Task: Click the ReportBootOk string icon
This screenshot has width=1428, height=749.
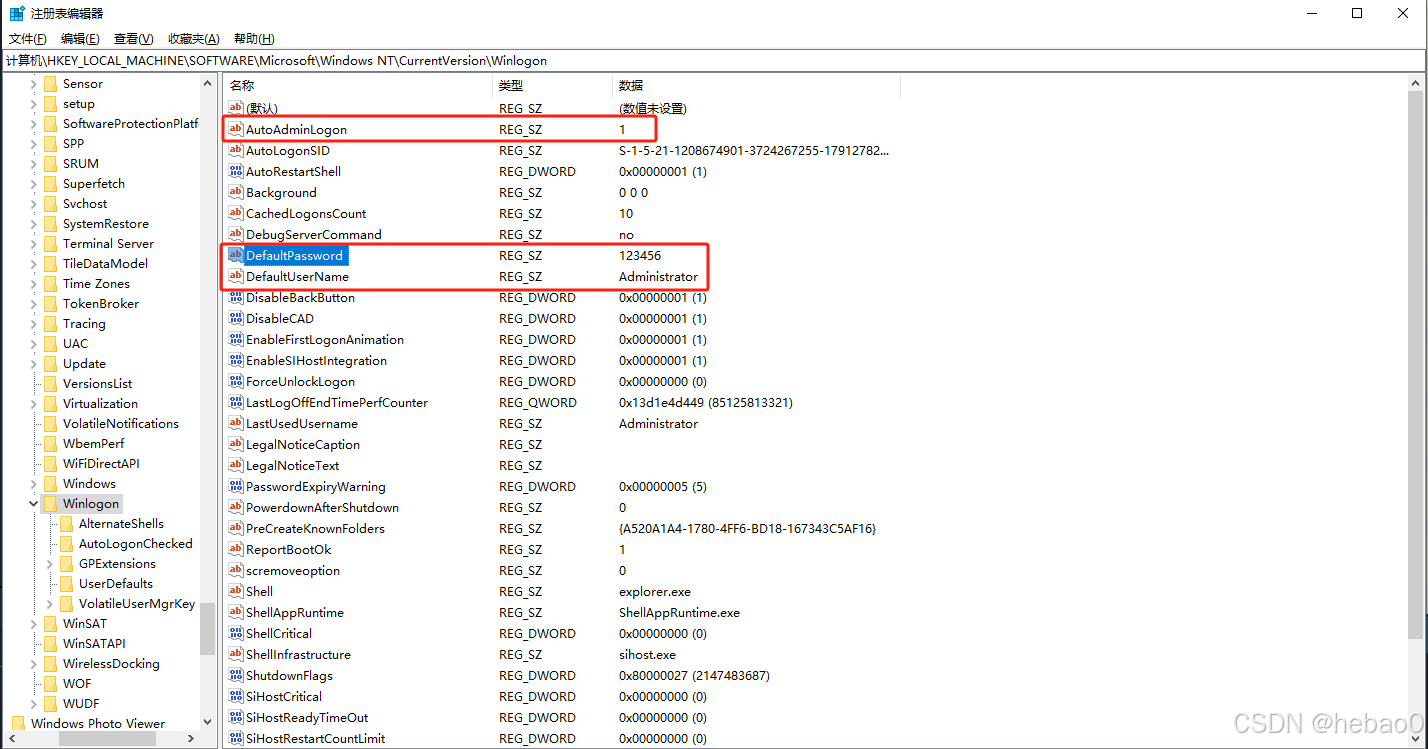Action: [236, 549]
